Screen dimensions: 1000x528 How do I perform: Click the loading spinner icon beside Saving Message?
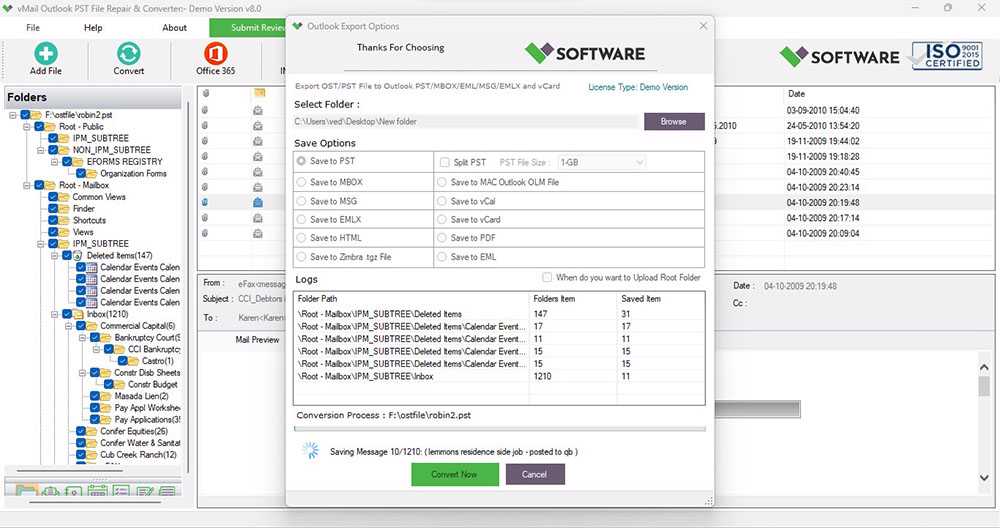coord(311,451)
